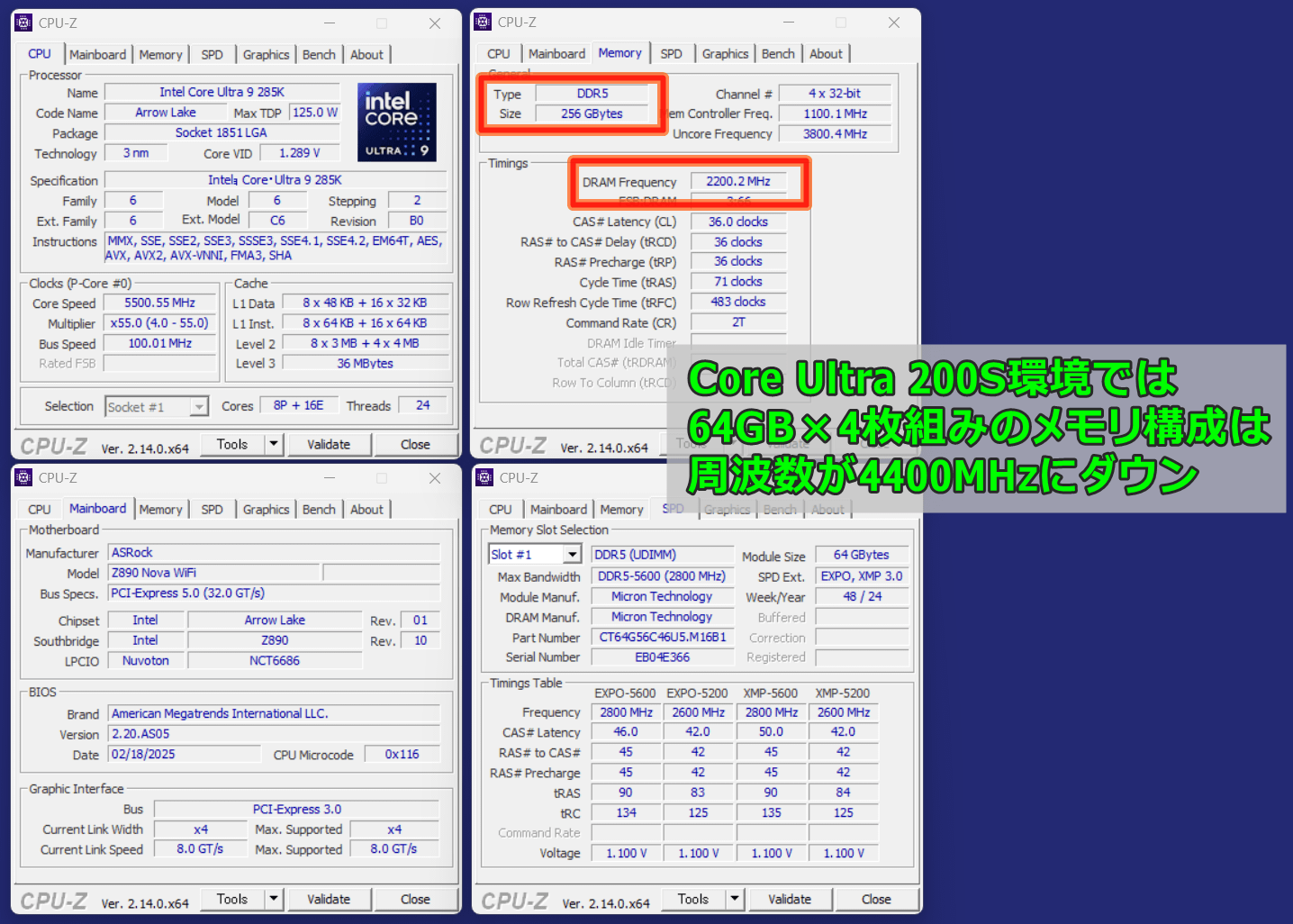This screenshot has height=924, width=1293.
Task: Open the About tab in the Mainboard window
Action: coord(367,510)
